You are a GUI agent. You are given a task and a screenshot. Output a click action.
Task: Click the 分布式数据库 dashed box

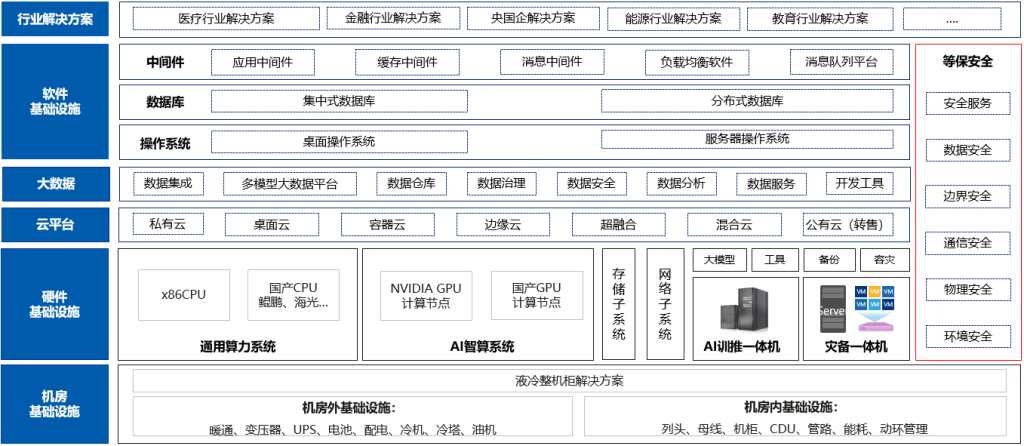coord(746,101)
